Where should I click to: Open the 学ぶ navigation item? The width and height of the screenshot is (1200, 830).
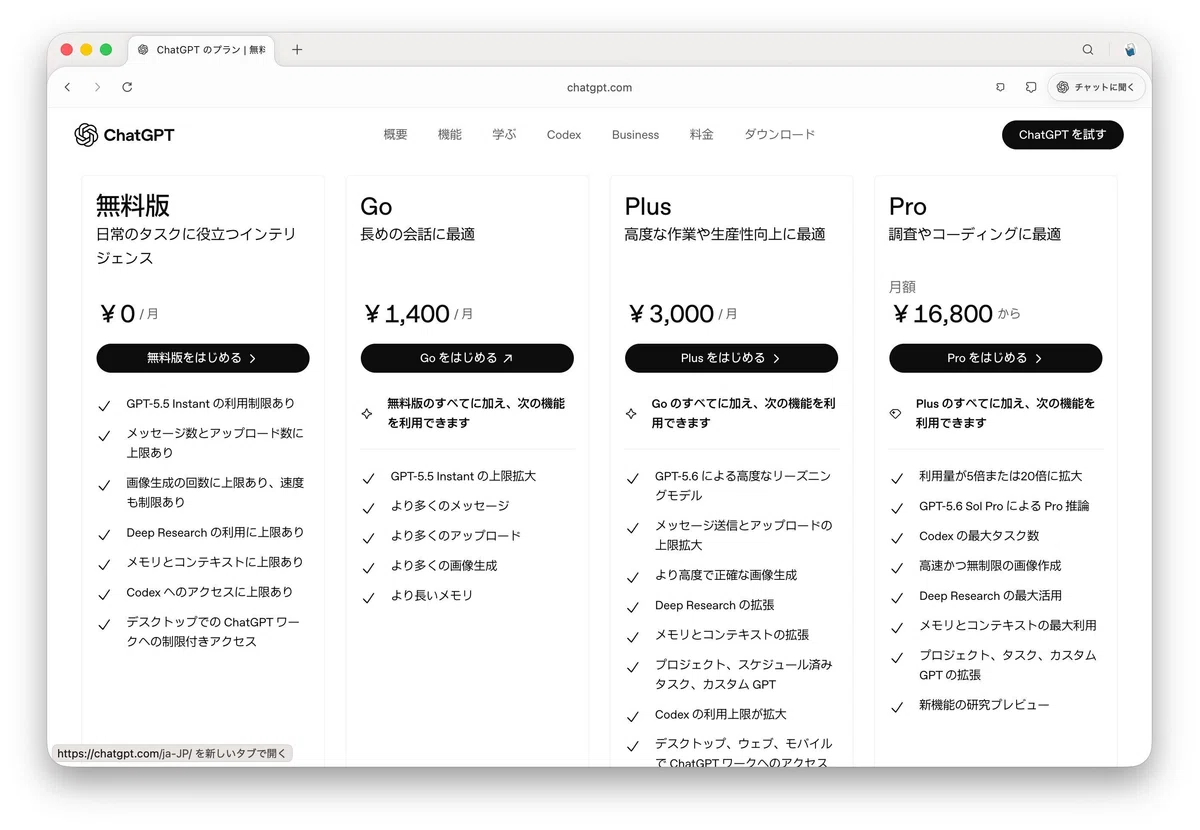(504, 135)
